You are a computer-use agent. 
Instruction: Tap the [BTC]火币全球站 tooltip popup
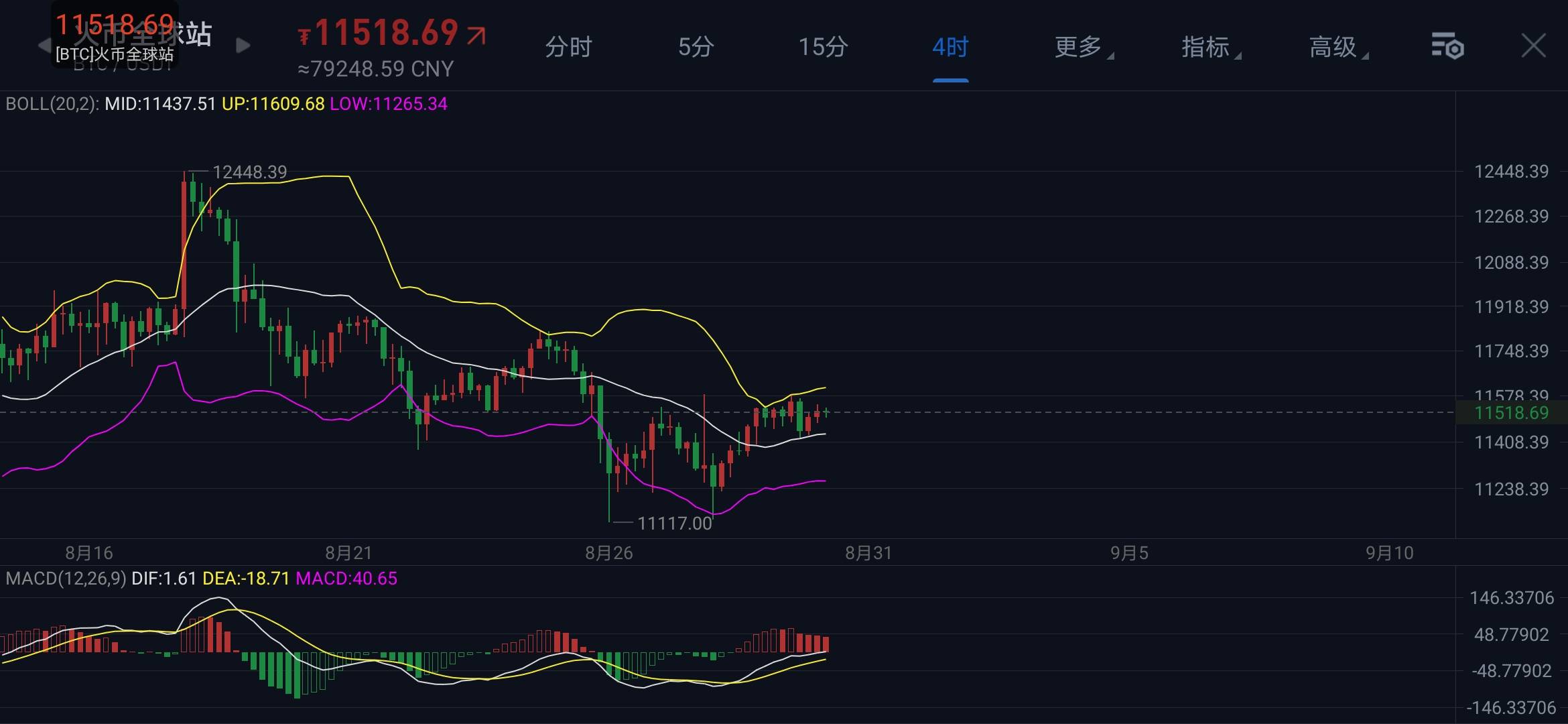point(115,54)
